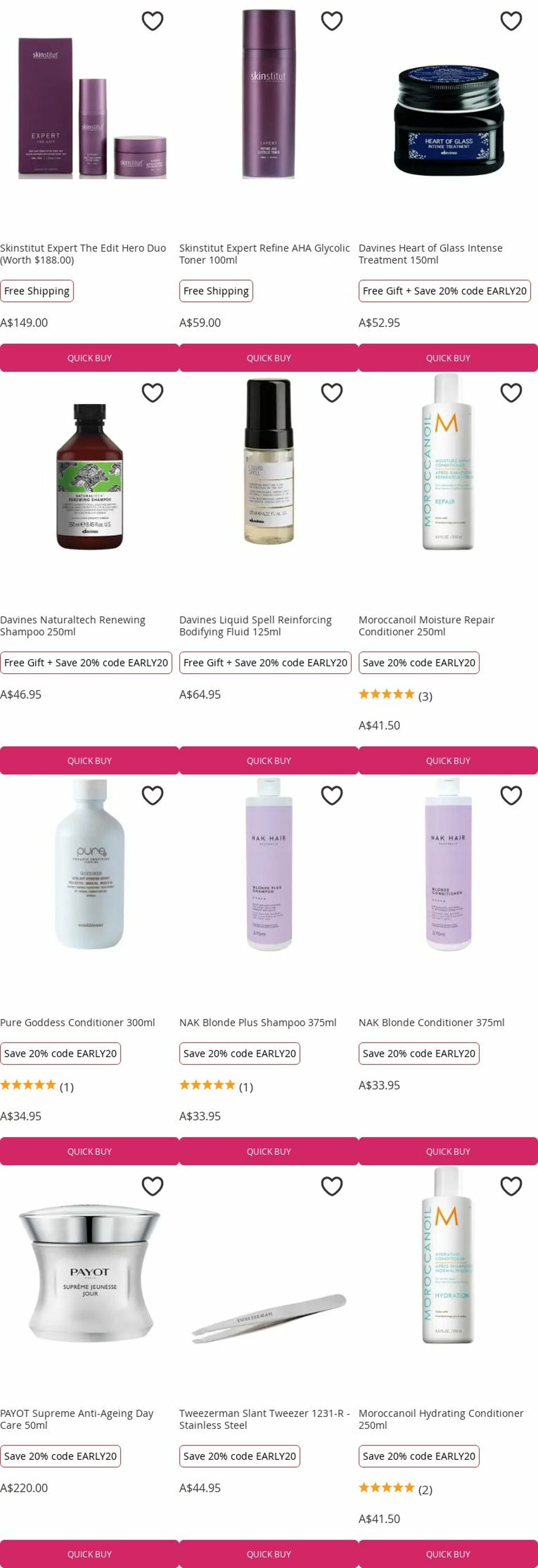This screenshot has width=538, height=1568.
Task: Quick buy the NAK Blonde Conditioner 375ml
Action: (x=449, y=1151)
